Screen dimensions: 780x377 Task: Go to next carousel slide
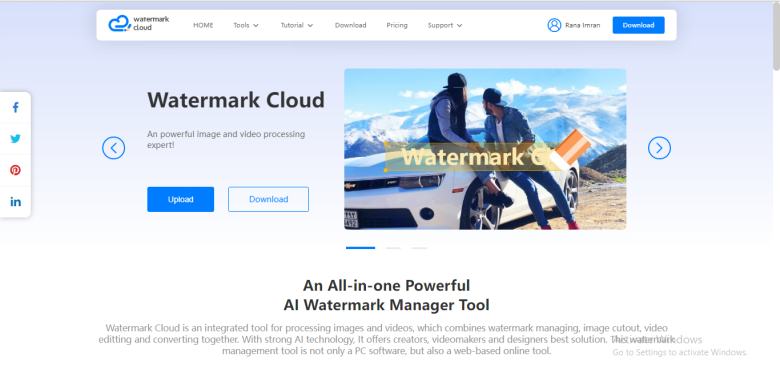pyautogui.click(x=659, y=148)
